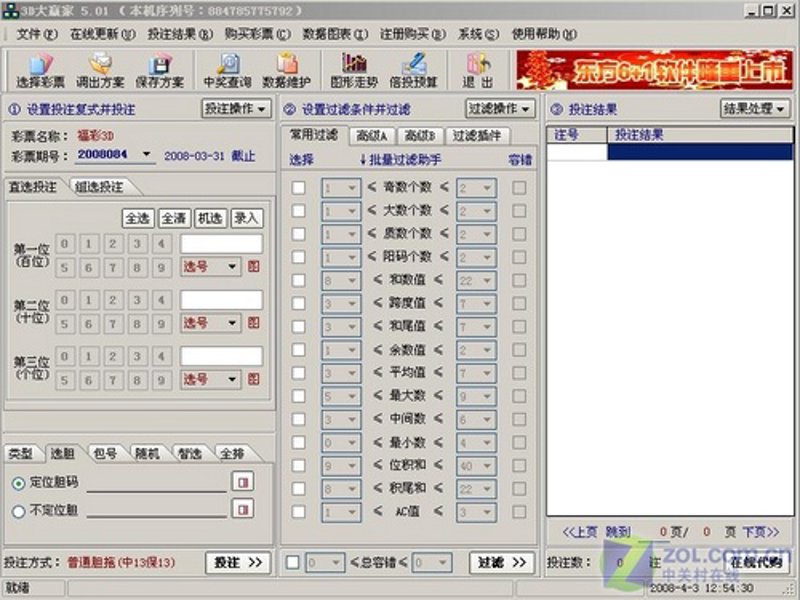
Task: Click the red grid icon for 第二位
Action: pyautogui.click(x=254, y=322)
